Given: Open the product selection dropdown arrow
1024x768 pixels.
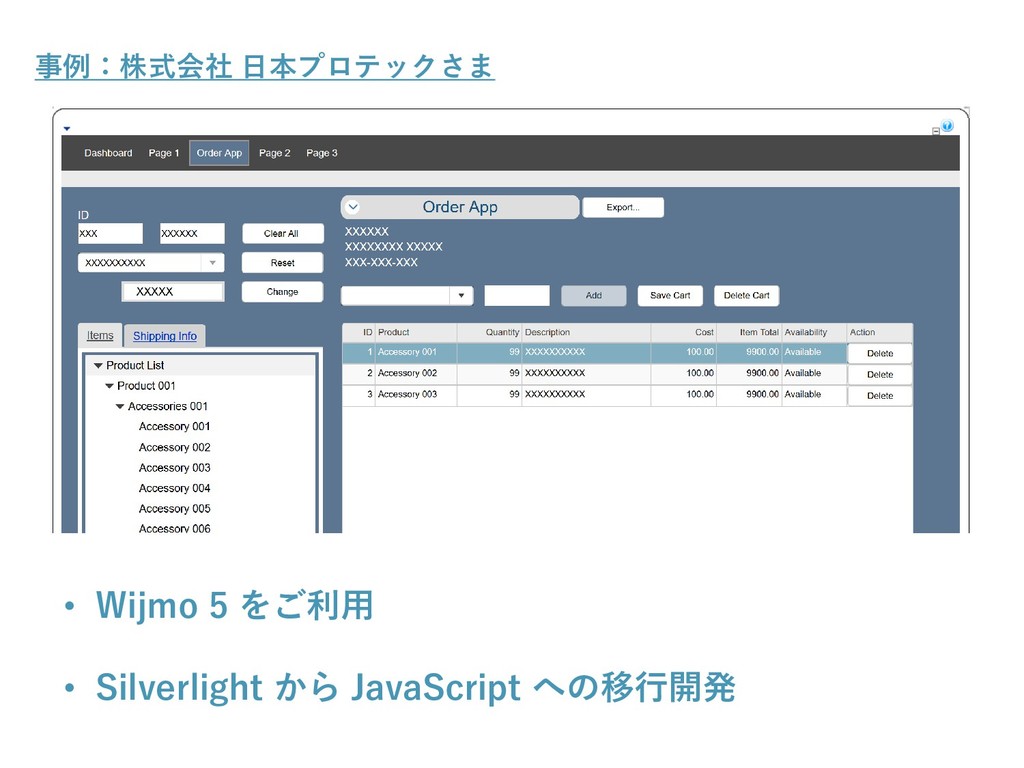Looking at the screenshot, I should pos(461,295).
